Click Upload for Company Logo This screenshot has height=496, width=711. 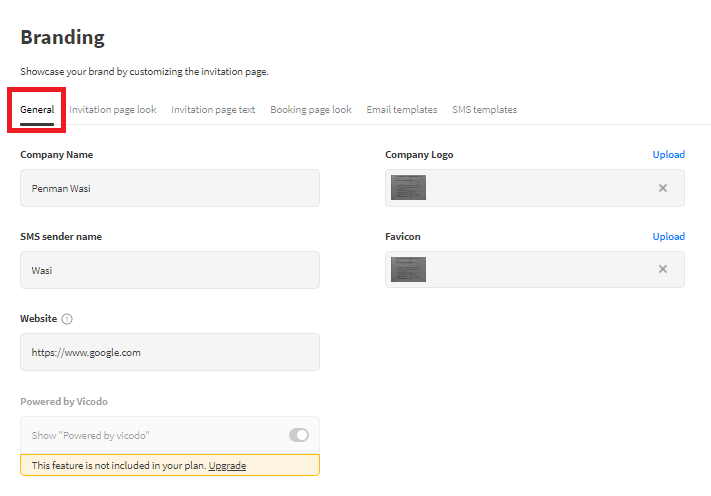(x=668, y=155)
